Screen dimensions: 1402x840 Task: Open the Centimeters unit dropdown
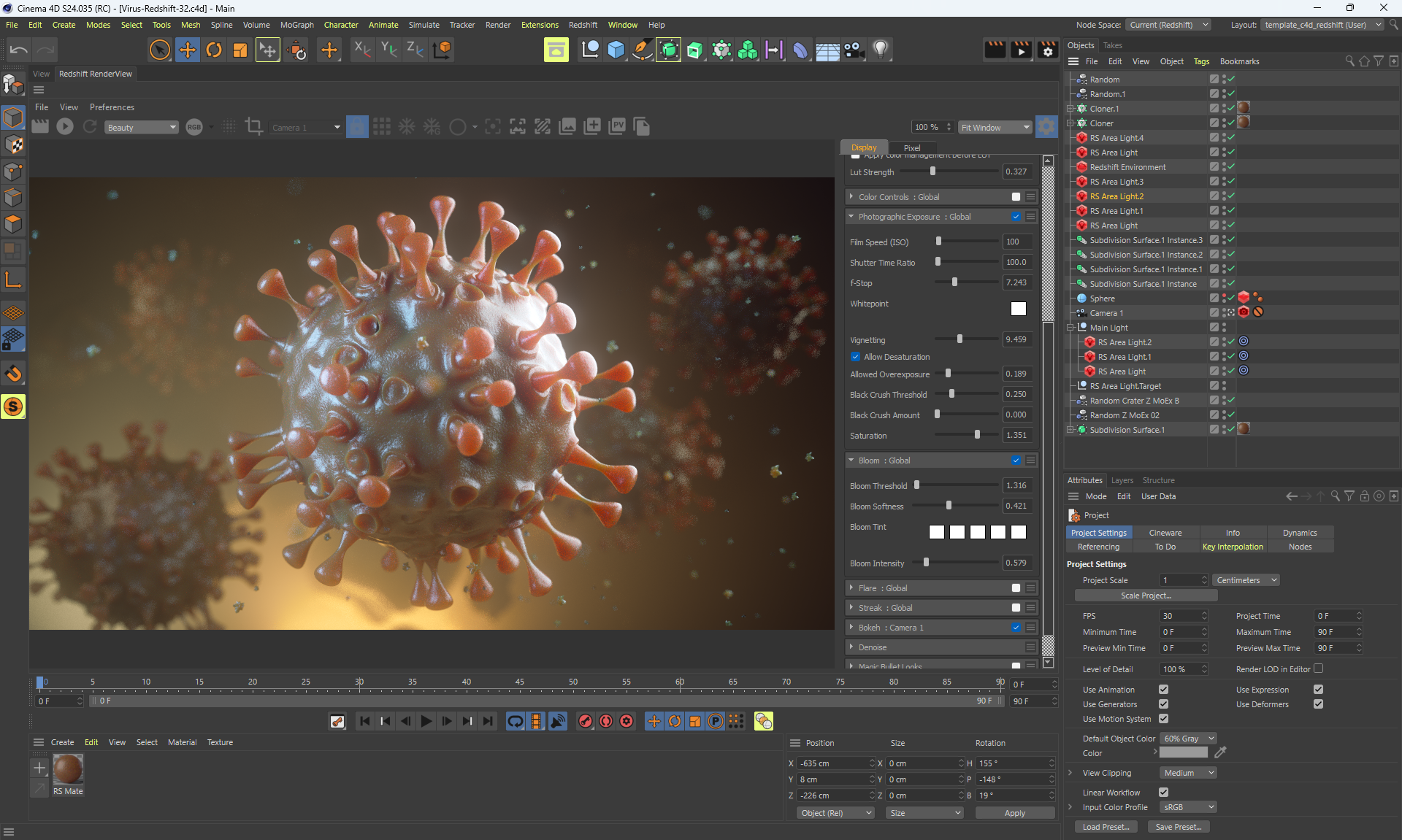coord(1246,580)
